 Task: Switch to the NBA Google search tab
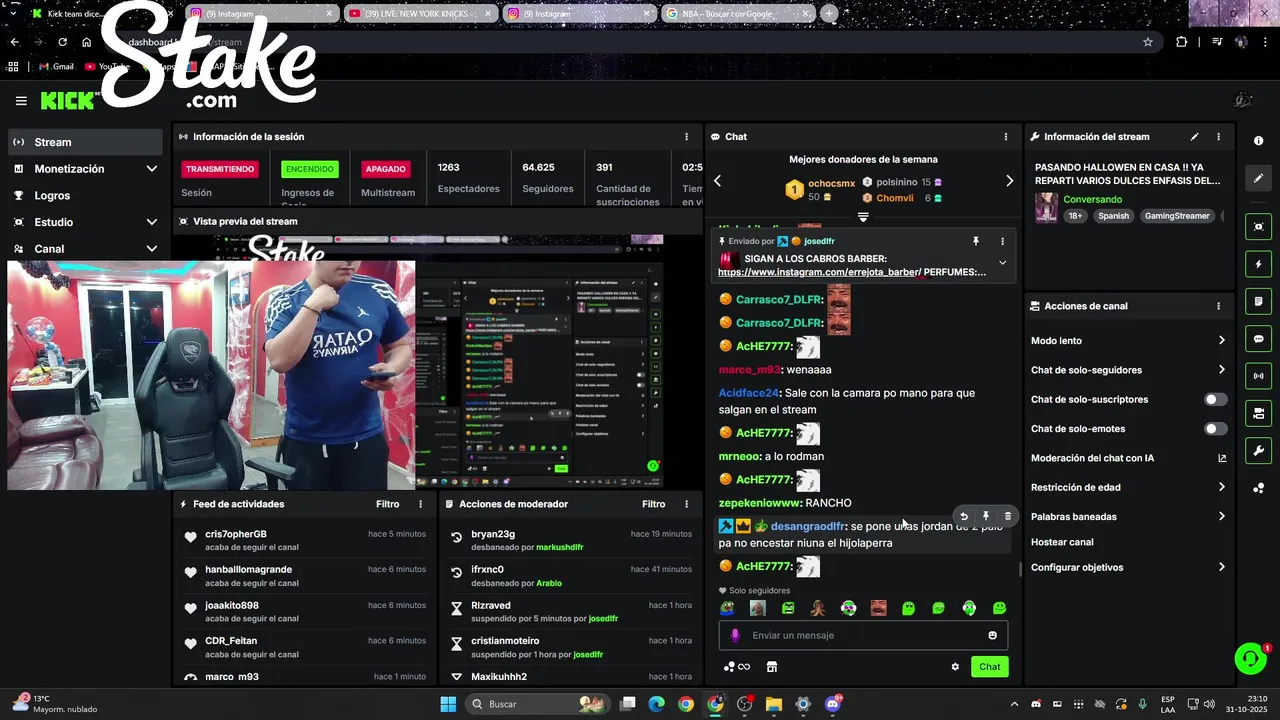click(x=736, y=14)
